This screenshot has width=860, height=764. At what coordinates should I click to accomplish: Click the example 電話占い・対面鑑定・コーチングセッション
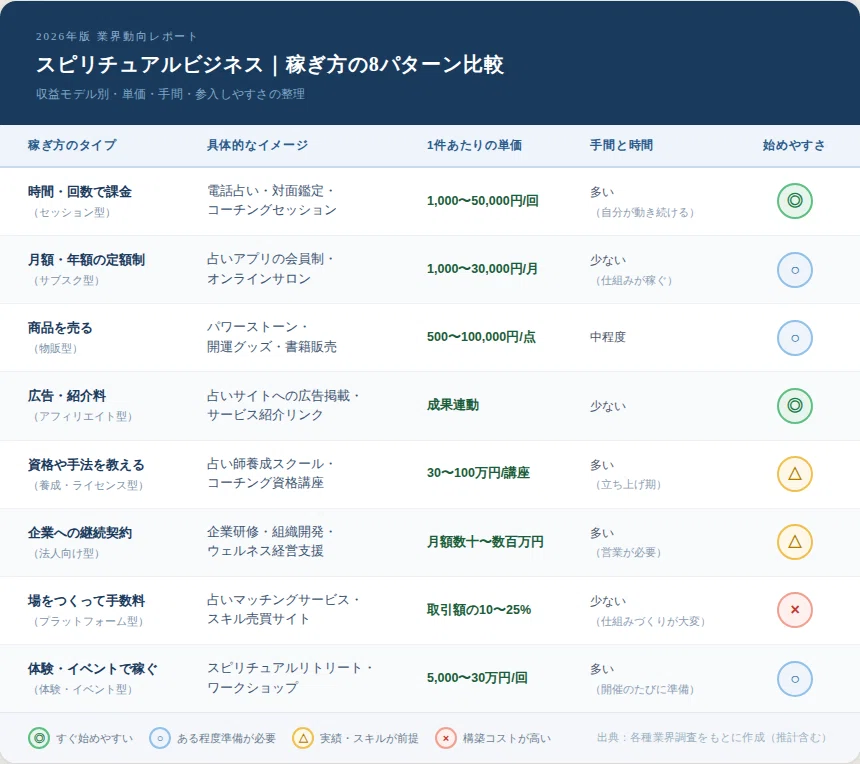coord(271,200)
